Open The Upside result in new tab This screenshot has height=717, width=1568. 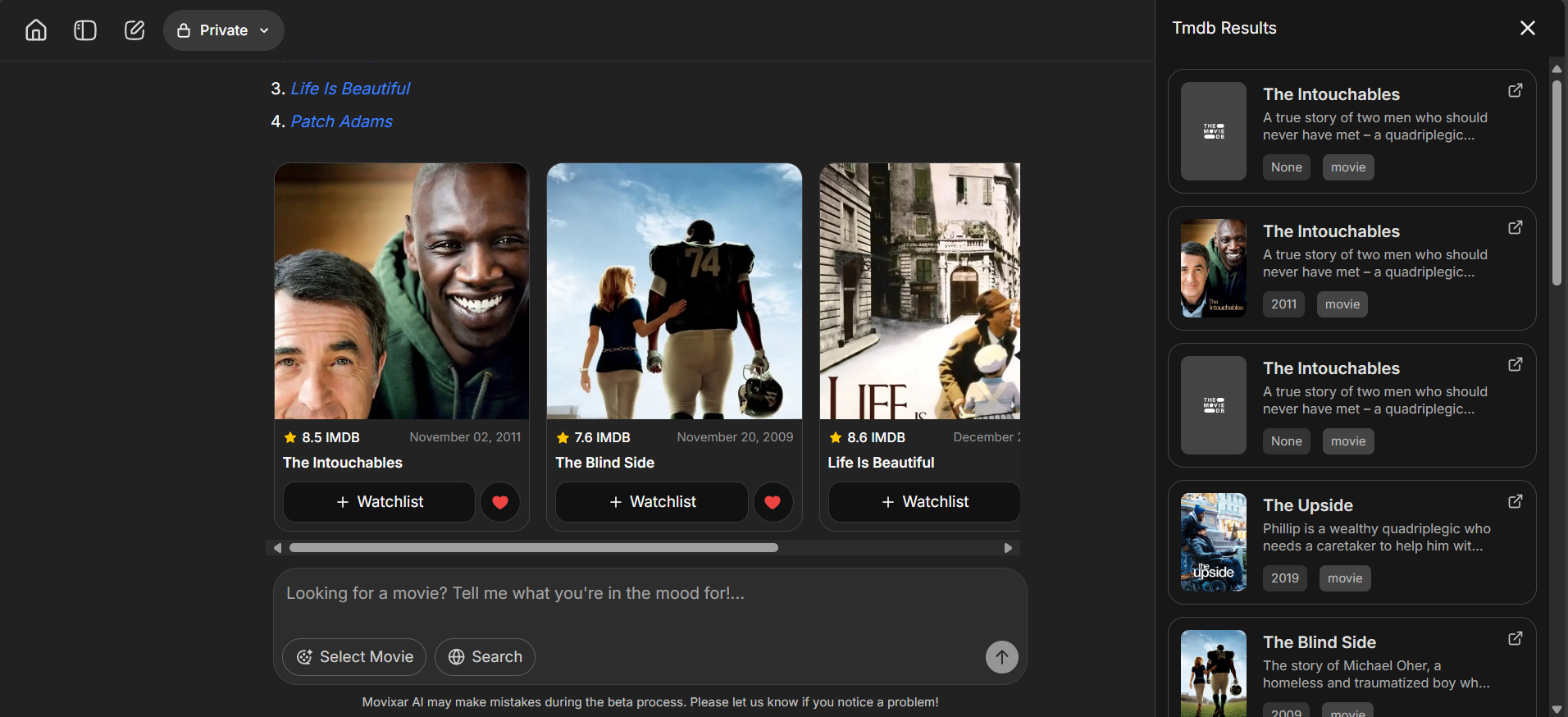[1516, 501]
